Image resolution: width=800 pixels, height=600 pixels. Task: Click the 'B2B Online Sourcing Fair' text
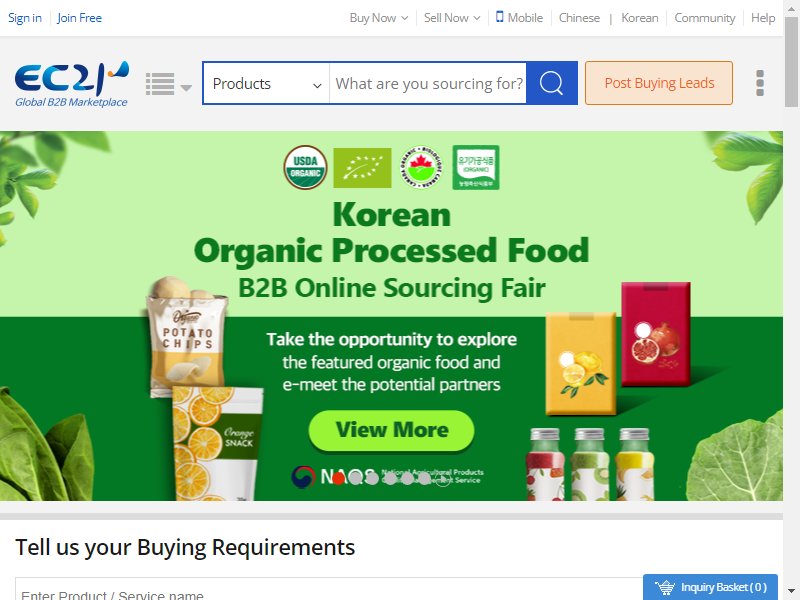click(x=391, y=288)
